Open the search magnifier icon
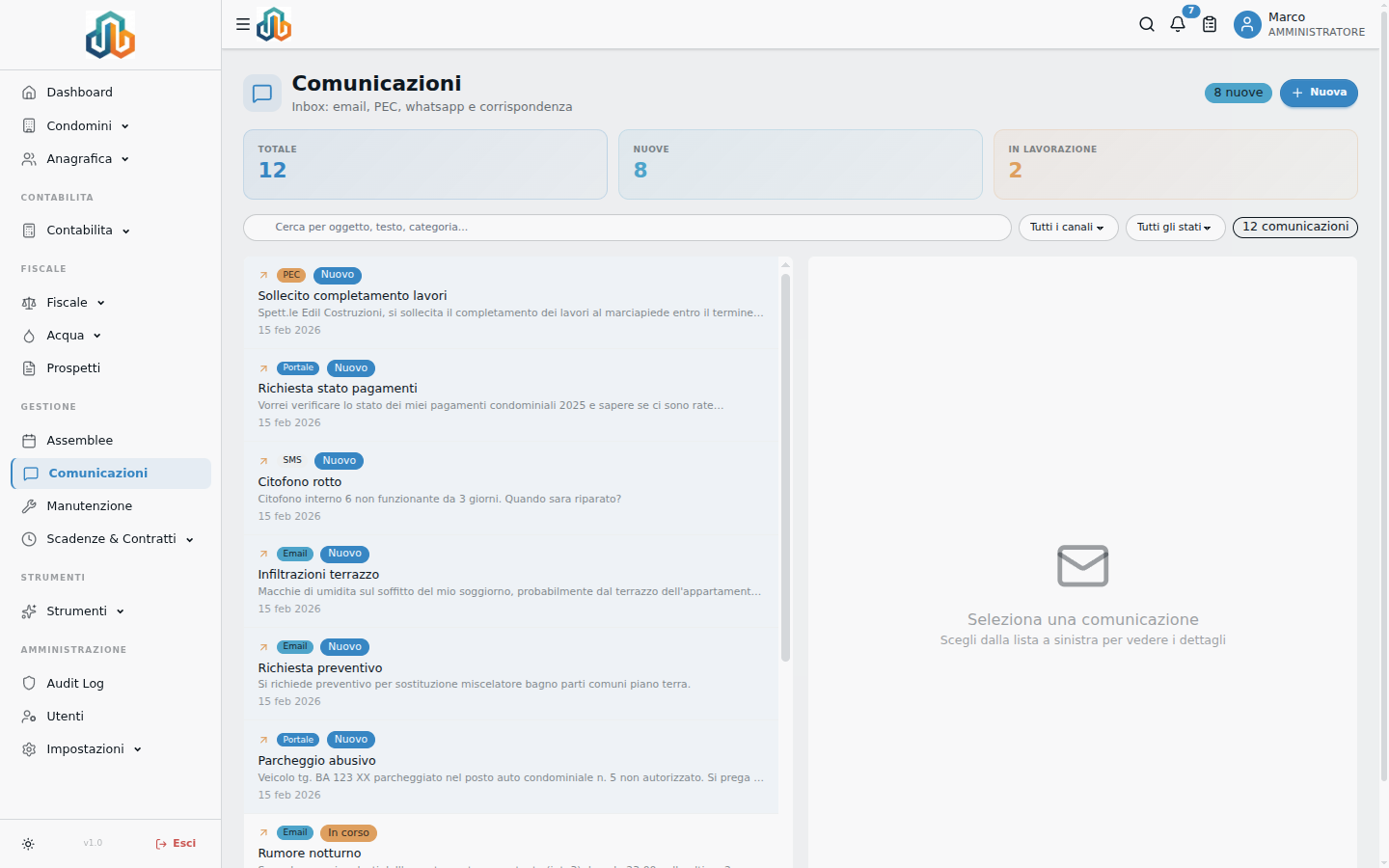Image resolution: width=1389 pixels, height=868 pixels. 1147,24
